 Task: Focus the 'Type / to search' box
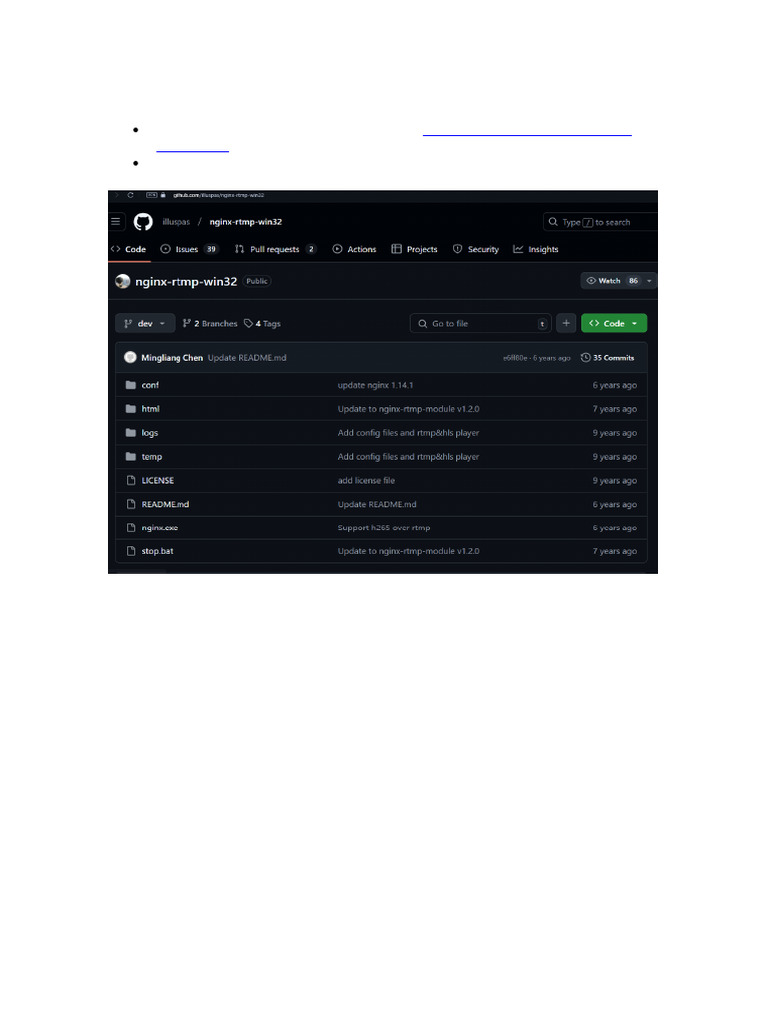(600, 222)
